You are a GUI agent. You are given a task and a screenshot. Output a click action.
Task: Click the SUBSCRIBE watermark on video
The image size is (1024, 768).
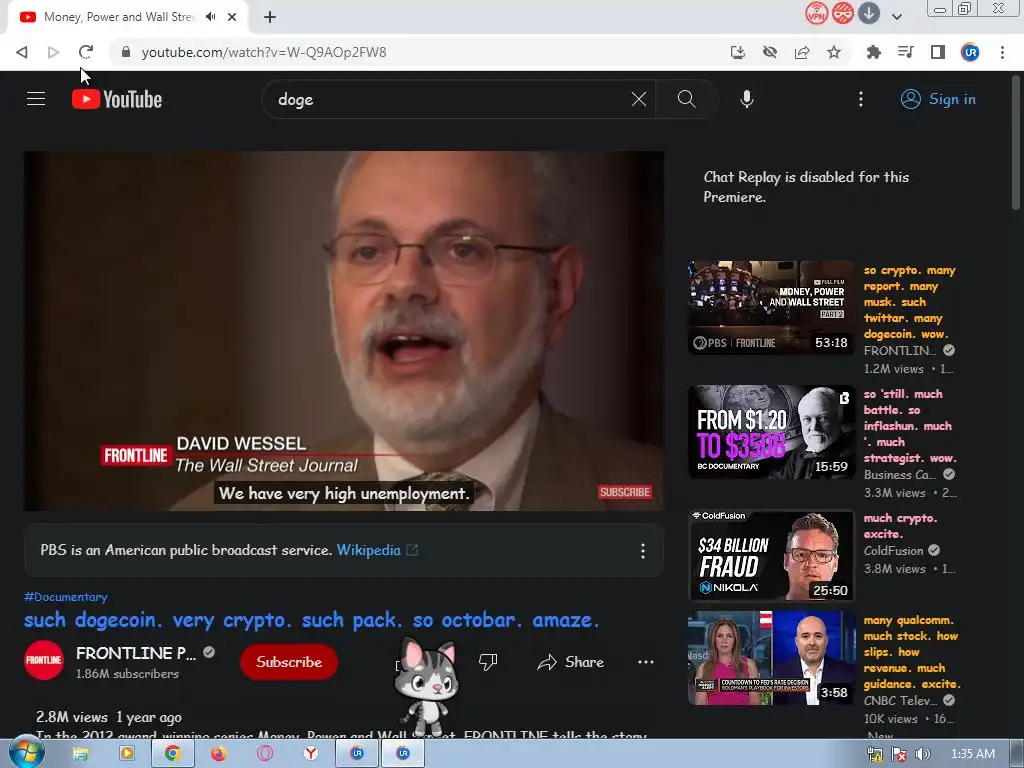(625, 492)
